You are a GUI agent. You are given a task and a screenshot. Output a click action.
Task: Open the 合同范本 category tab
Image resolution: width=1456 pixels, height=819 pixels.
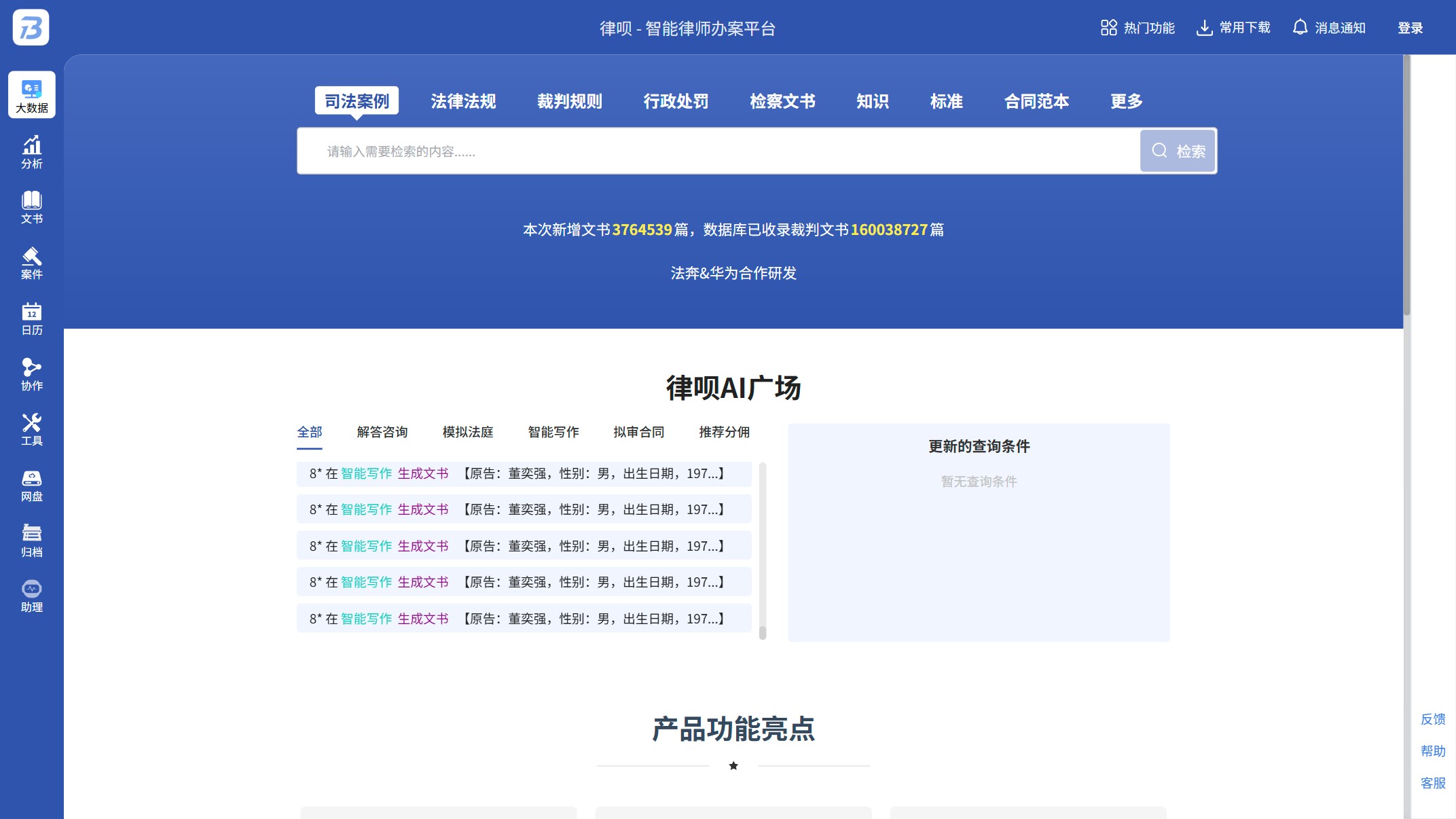pos(1037,101)
